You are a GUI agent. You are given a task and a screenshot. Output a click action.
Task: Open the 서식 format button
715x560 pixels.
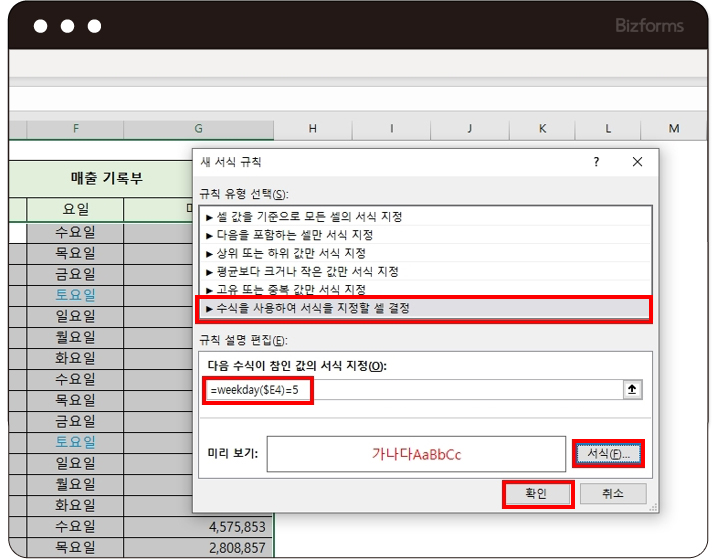607,454
